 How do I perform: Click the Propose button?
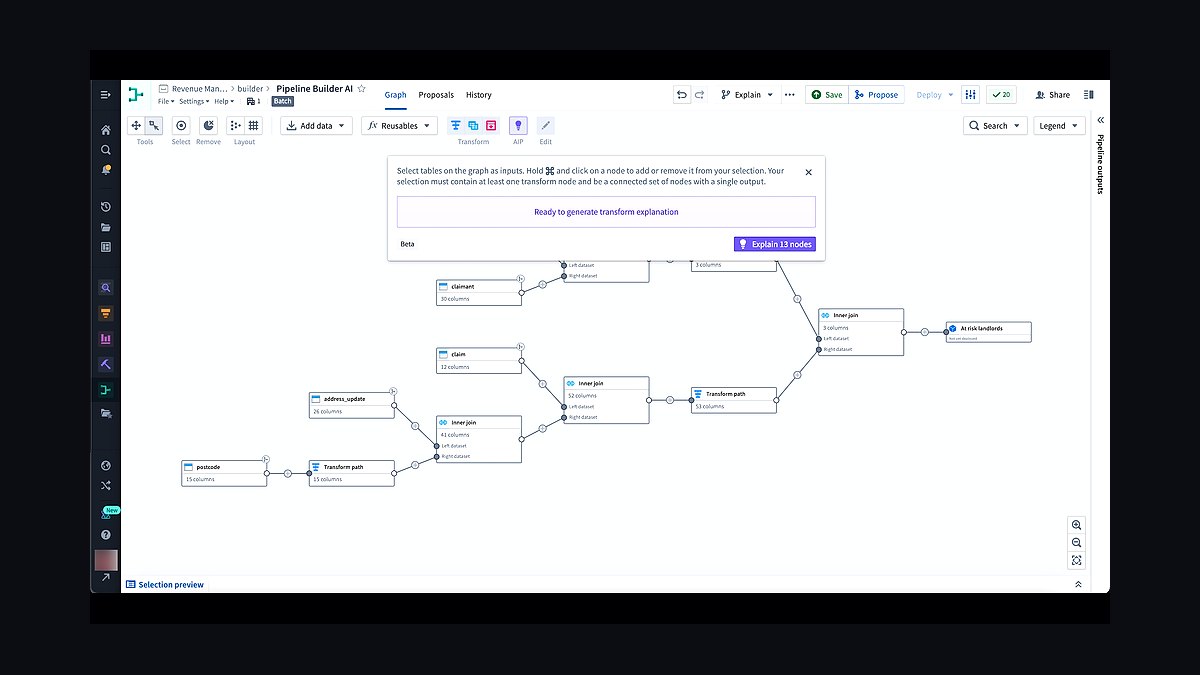[x=877, y=95]
